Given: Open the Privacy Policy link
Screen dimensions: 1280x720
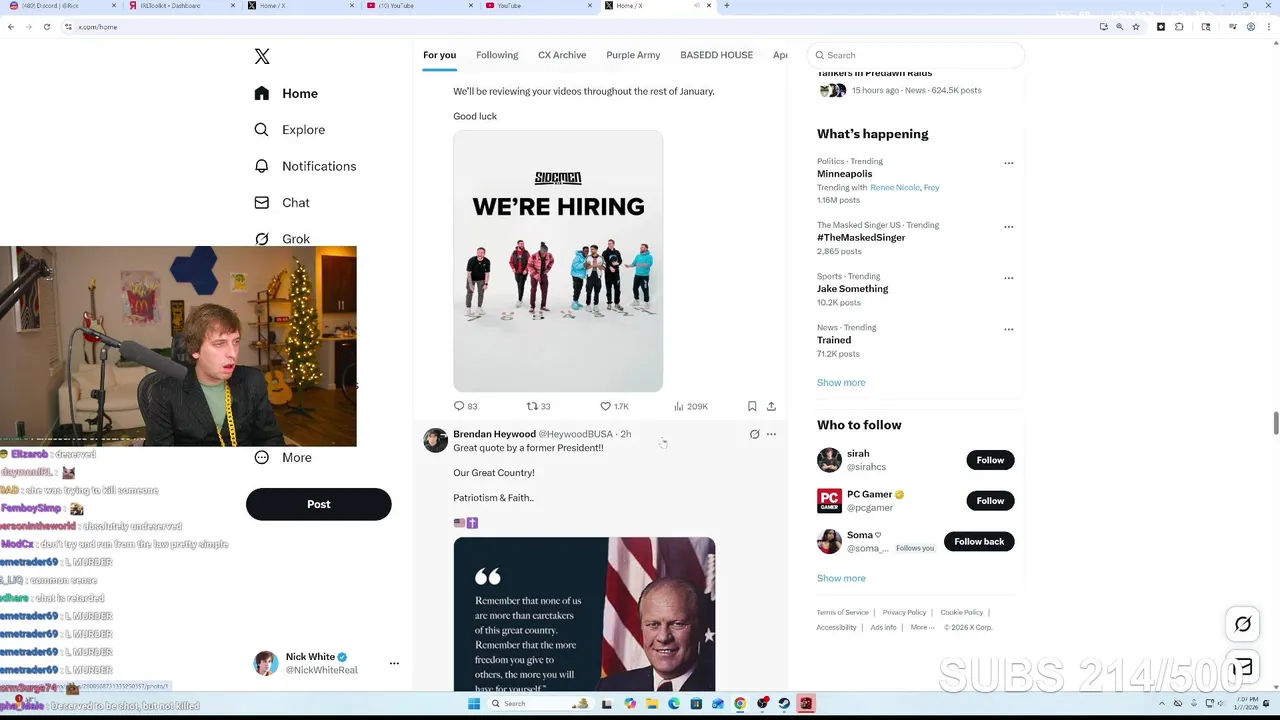Looking at the screenshot, I should pyautogui.click(x=904, y=612).
